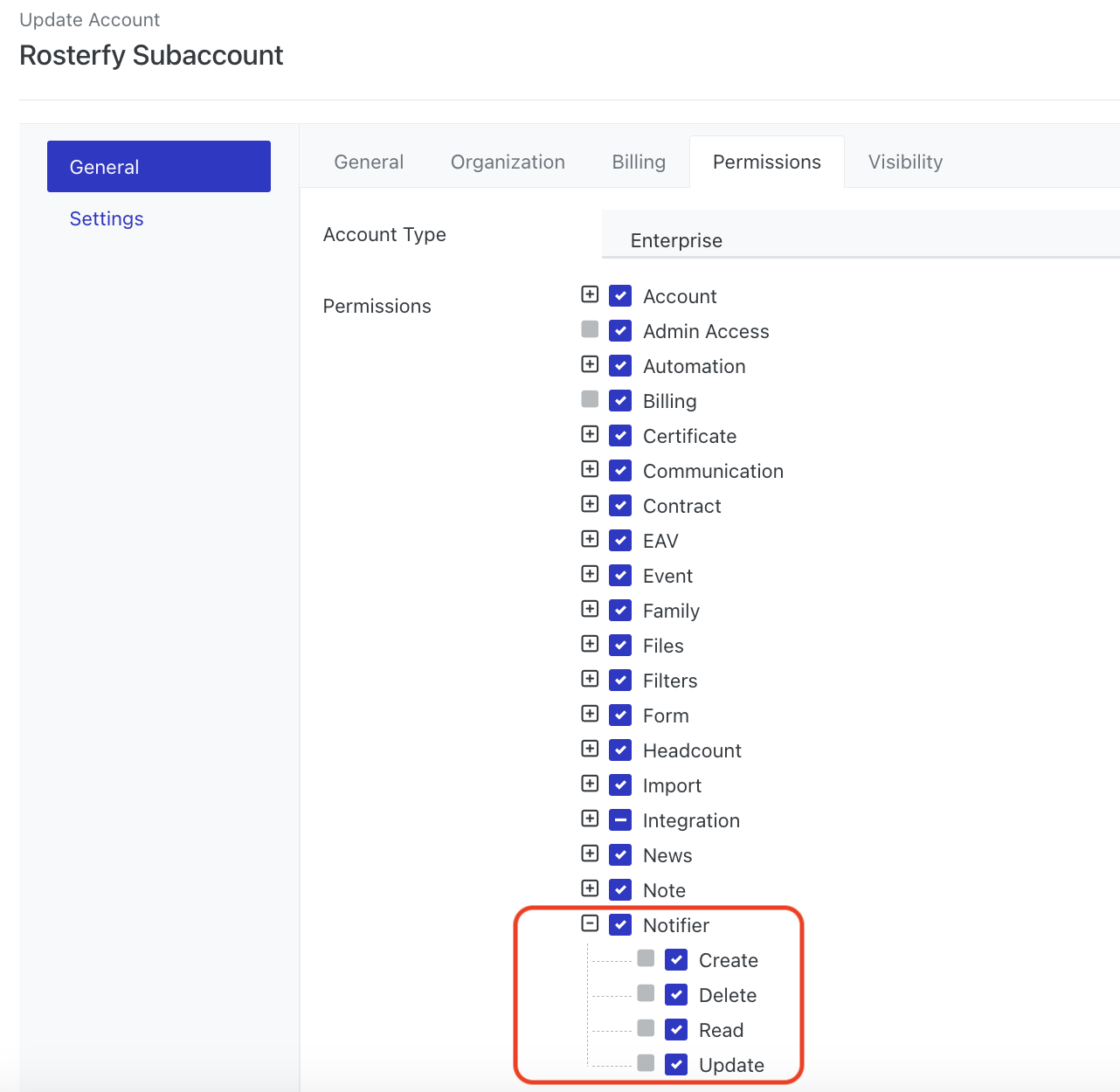The height and width of the screenshot is (1092, 1120).
Task: Click the Integration tree label
Action: [691, 820]
